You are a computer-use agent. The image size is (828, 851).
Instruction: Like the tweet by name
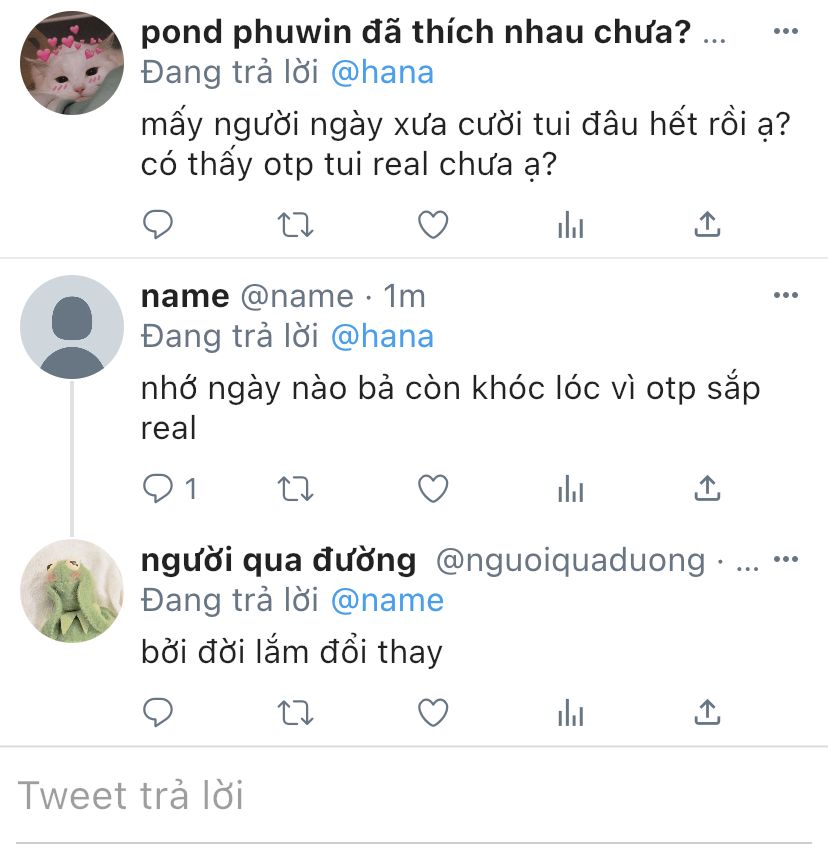(x=433, y=488)
